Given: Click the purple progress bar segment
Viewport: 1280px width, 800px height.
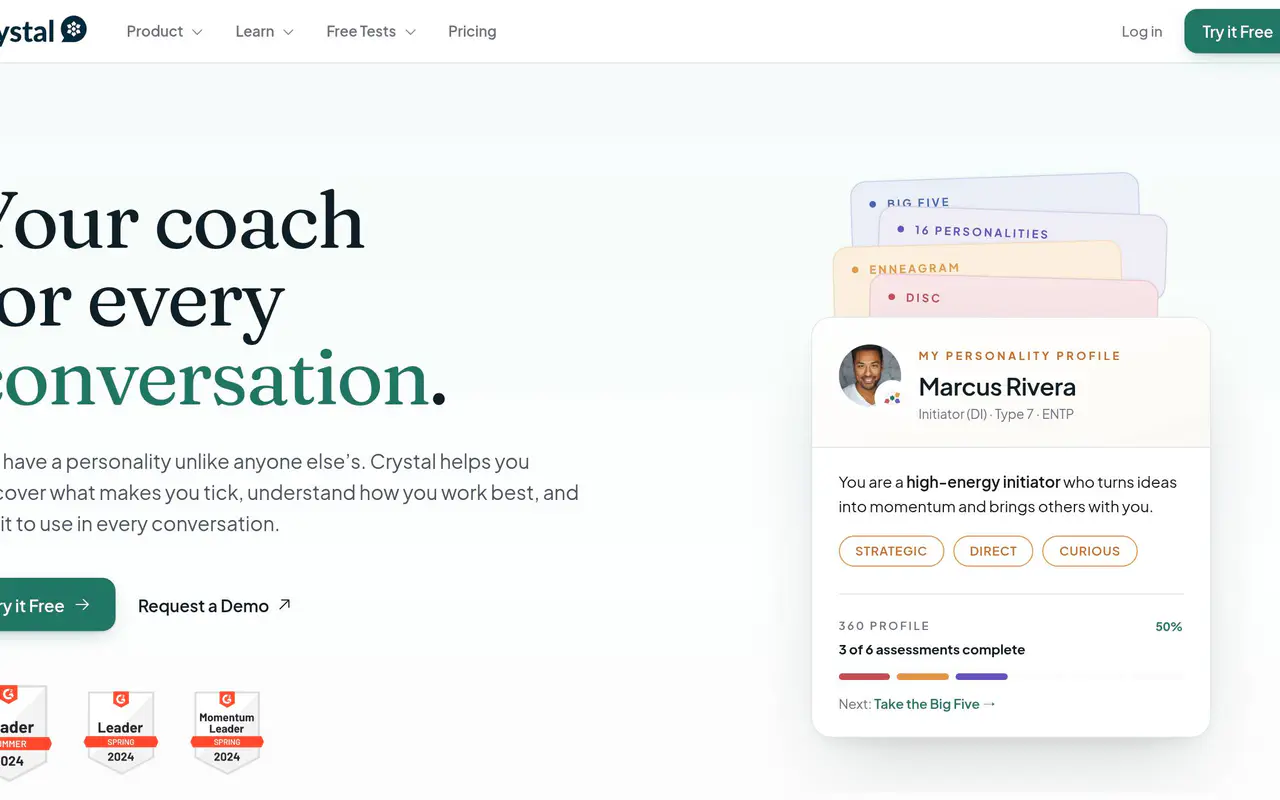Looking at the screenshot, I should [x=981, y=677].
